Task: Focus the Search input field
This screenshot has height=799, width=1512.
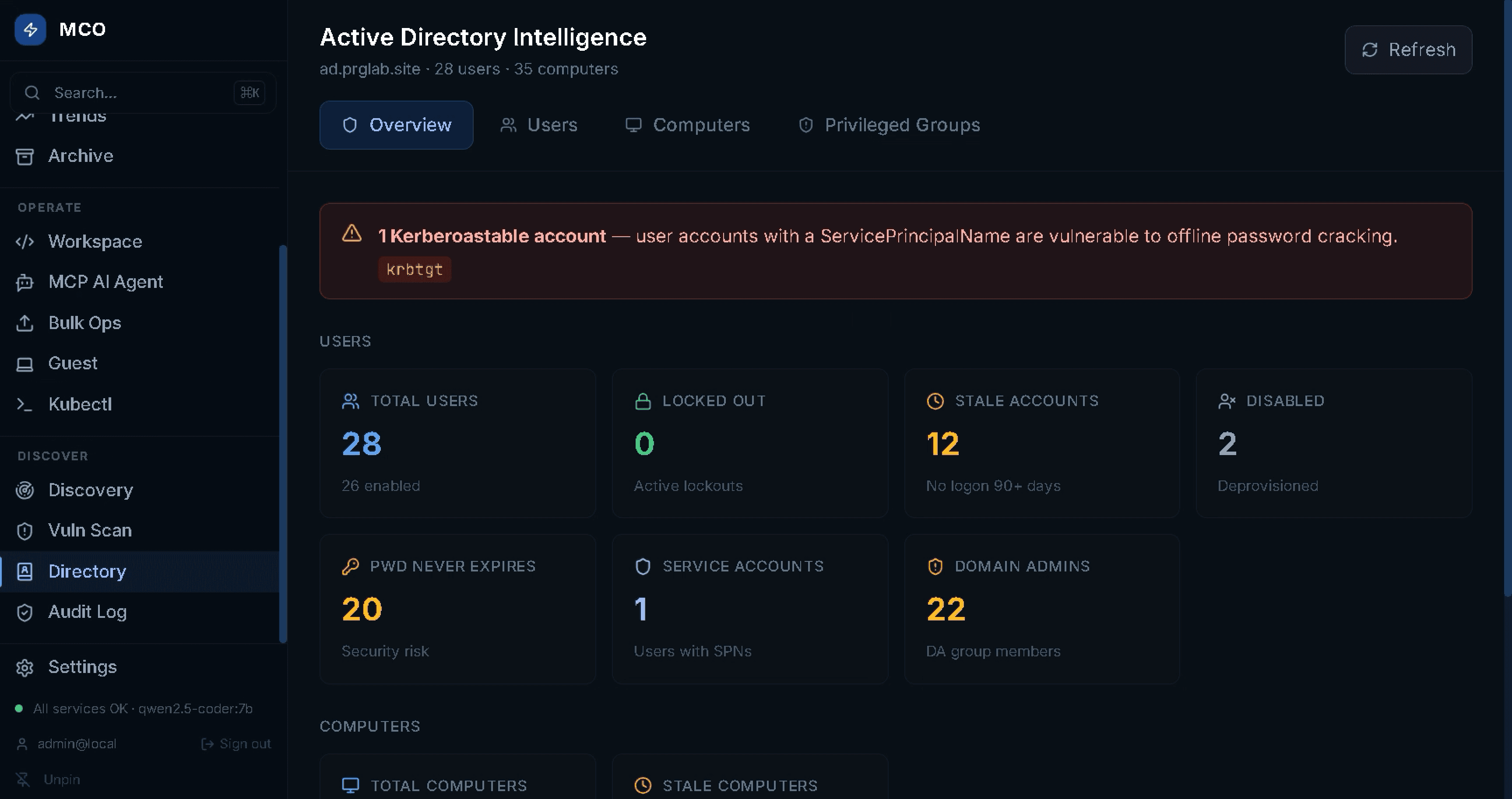Action: click(x=143, y=93)
